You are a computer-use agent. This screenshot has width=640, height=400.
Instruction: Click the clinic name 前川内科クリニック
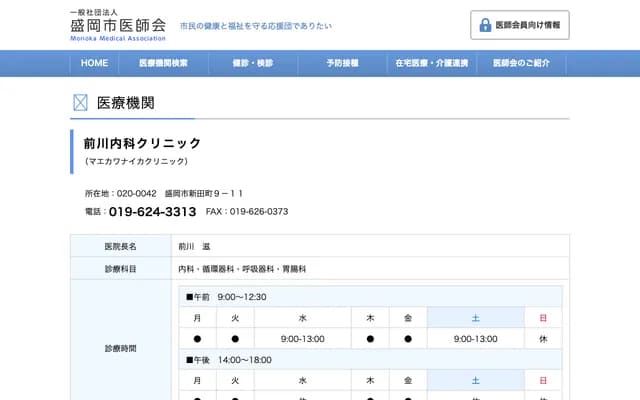click(142, 143)
